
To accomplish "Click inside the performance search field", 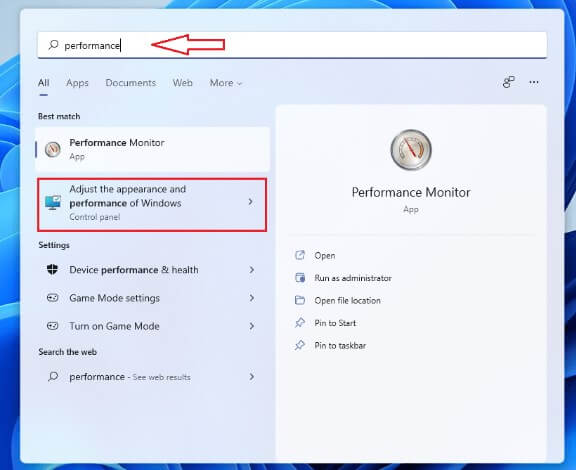I will 292,45.
